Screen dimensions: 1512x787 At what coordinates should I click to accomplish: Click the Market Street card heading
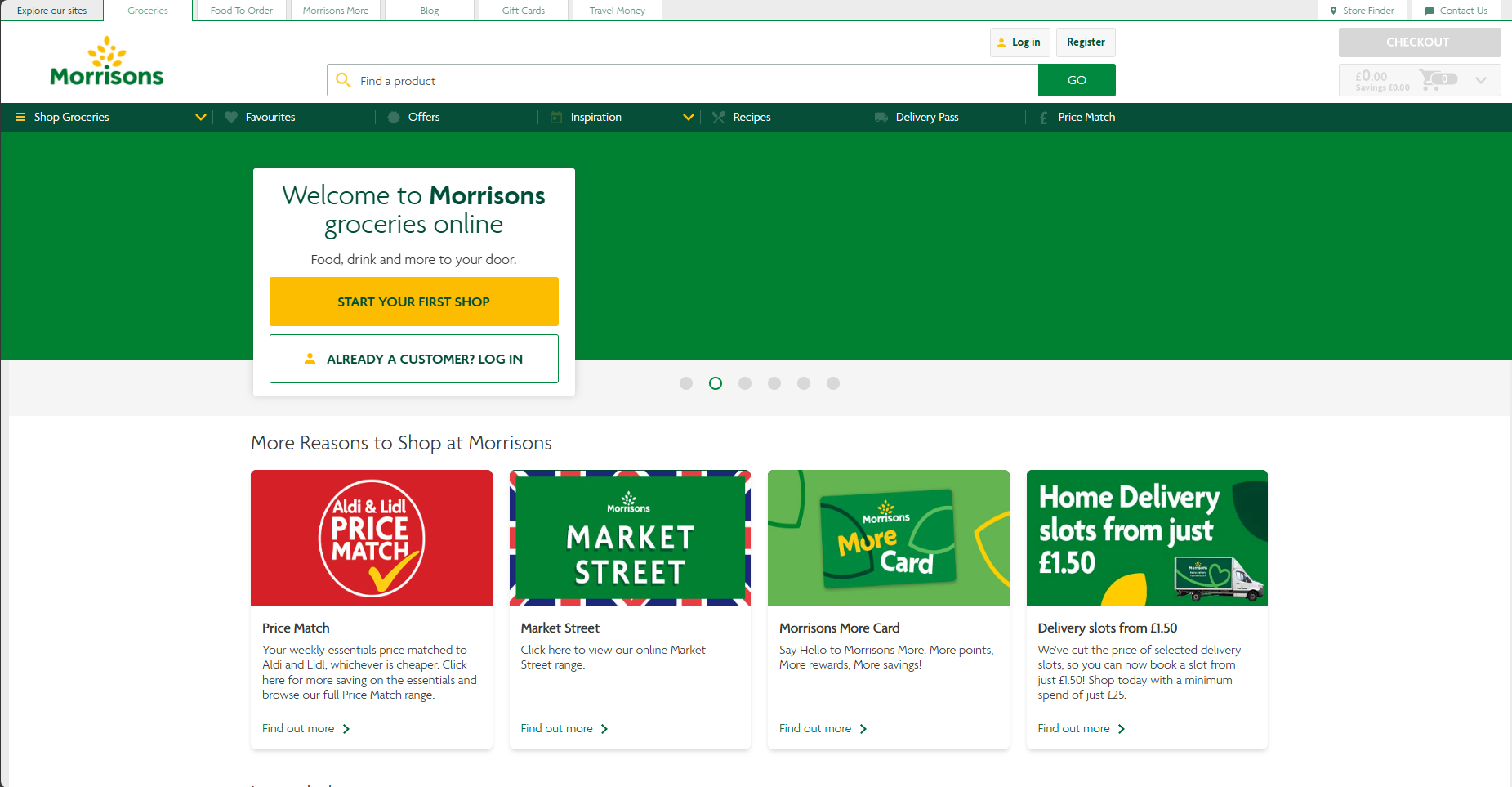click(x=560, y=628)
